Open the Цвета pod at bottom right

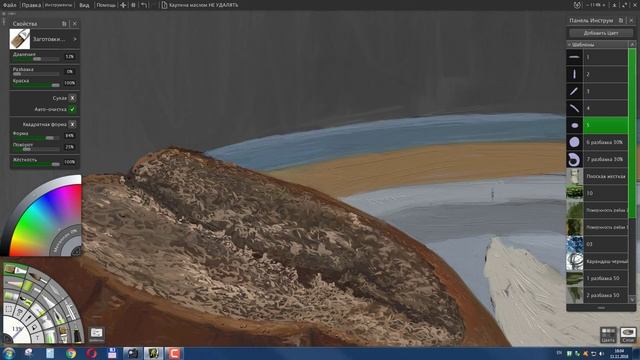[608, 335]
